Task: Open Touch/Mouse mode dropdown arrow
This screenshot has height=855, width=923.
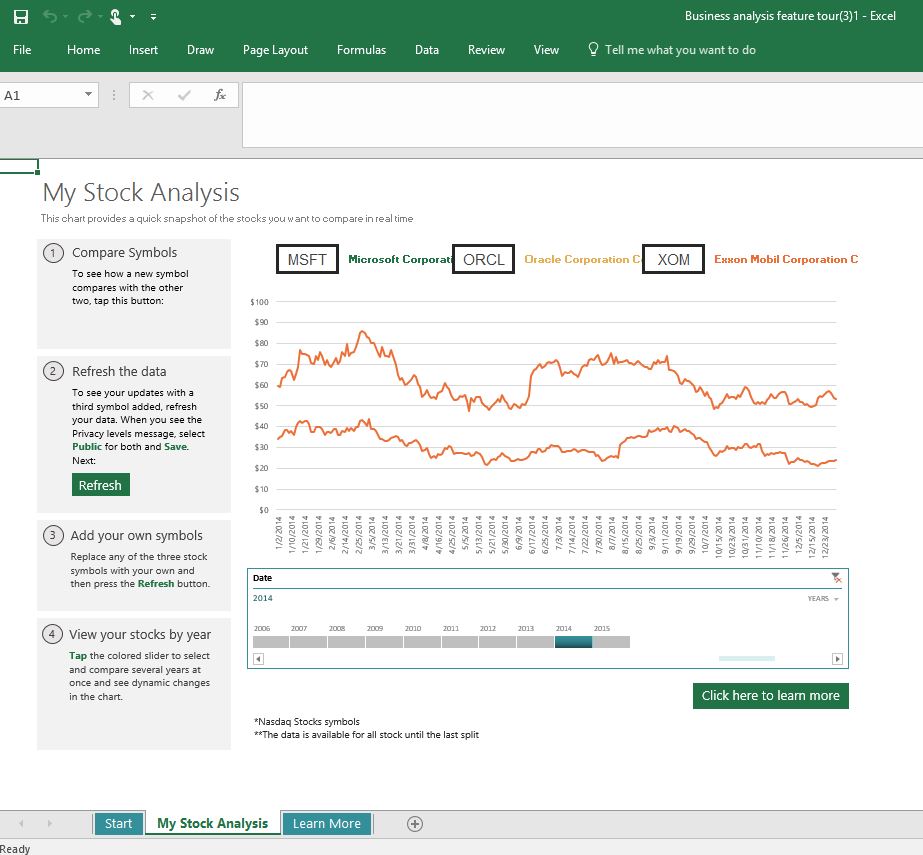Action: point(132,16)
